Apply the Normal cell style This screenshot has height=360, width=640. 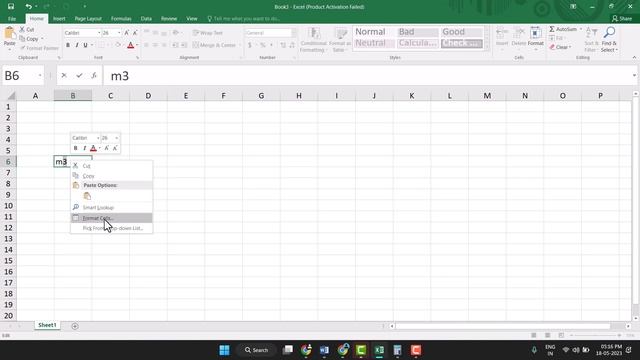click(373, 32)
